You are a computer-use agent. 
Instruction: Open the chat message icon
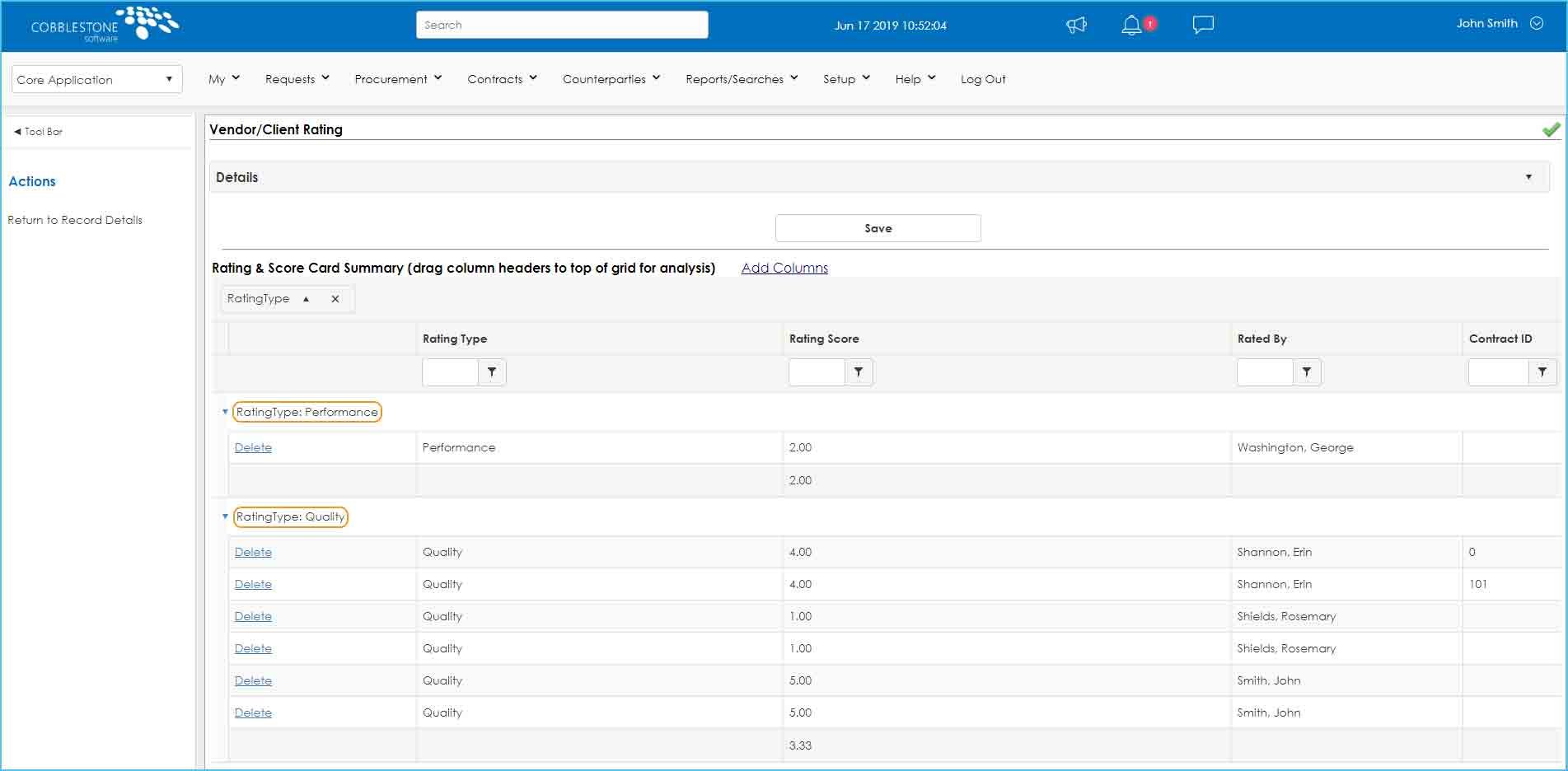1201,25
